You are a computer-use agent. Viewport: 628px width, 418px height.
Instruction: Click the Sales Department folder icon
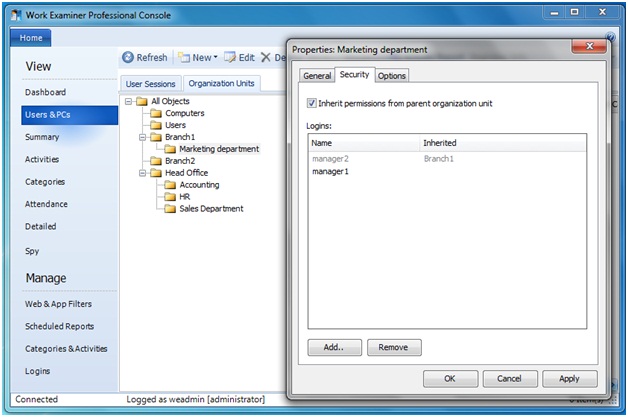pyautogui.click(x=170, y=209)
